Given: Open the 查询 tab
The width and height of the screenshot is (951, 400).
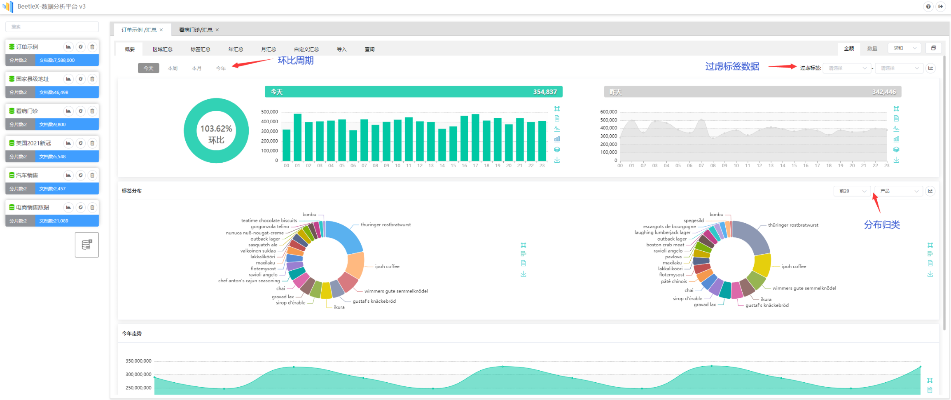Looking at the screenshot, I should 369,47.
